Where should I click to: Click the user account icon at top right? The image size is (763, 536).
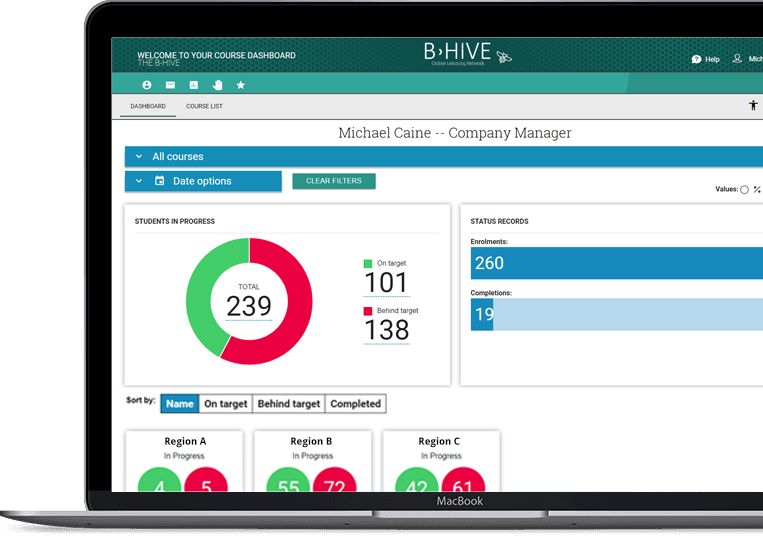738,59
